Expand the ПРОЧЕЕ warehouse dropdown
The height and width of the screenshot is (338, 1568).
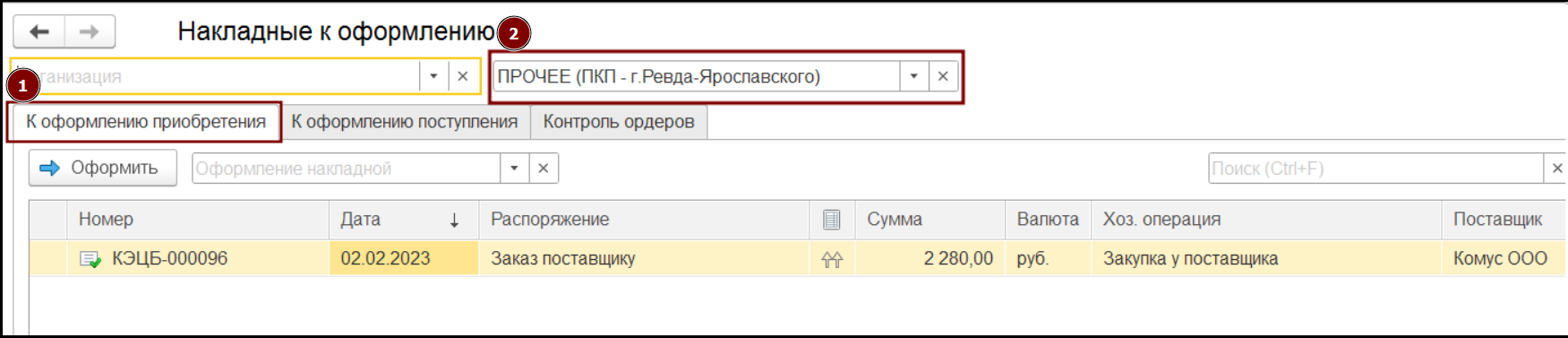pyautogui.click(x=913, y=76)
